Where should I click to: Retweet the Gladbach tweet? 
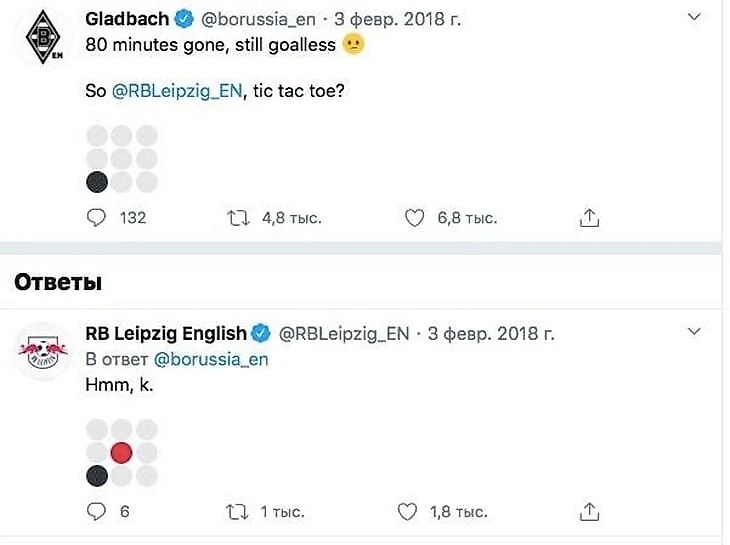239,217
